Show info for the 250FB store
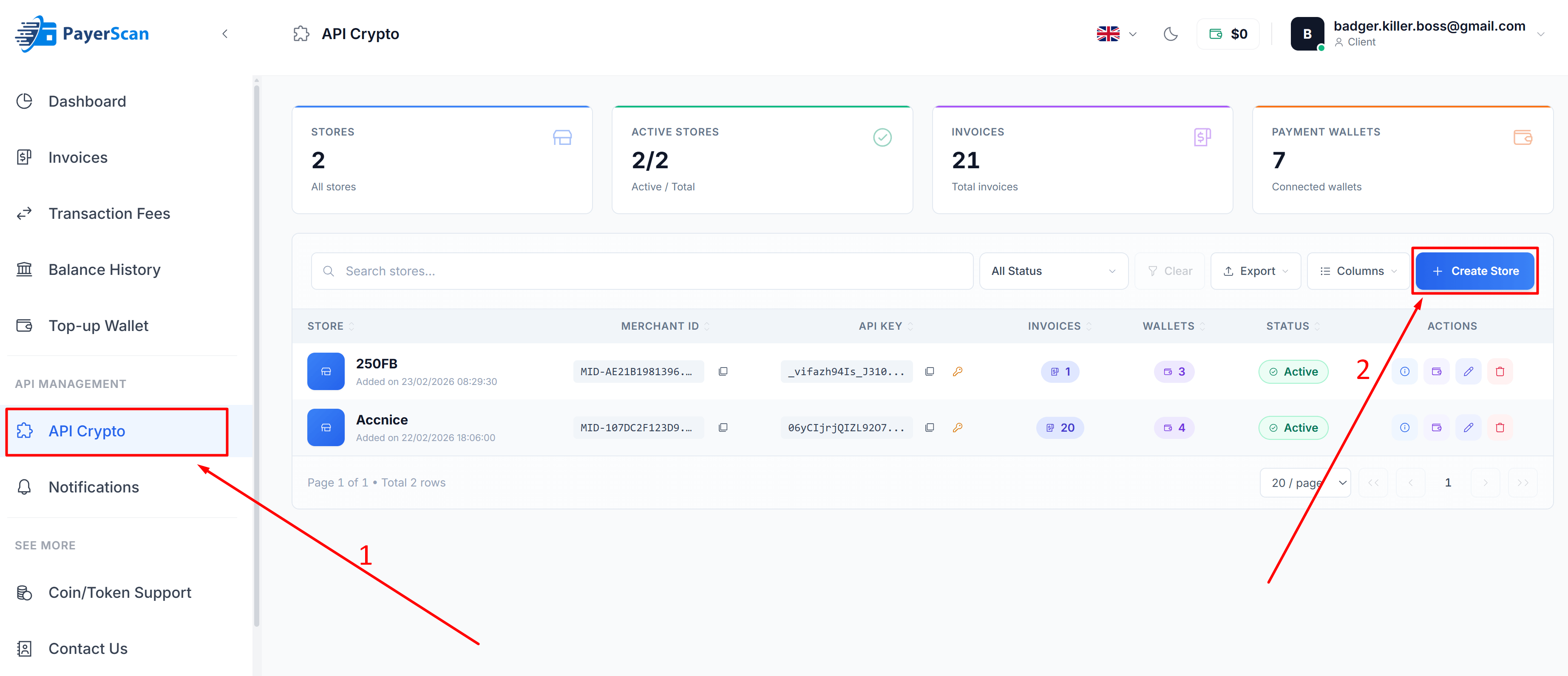Image resolution: width=1568 pixels, height=676 pixels. tap(1405, 371)
